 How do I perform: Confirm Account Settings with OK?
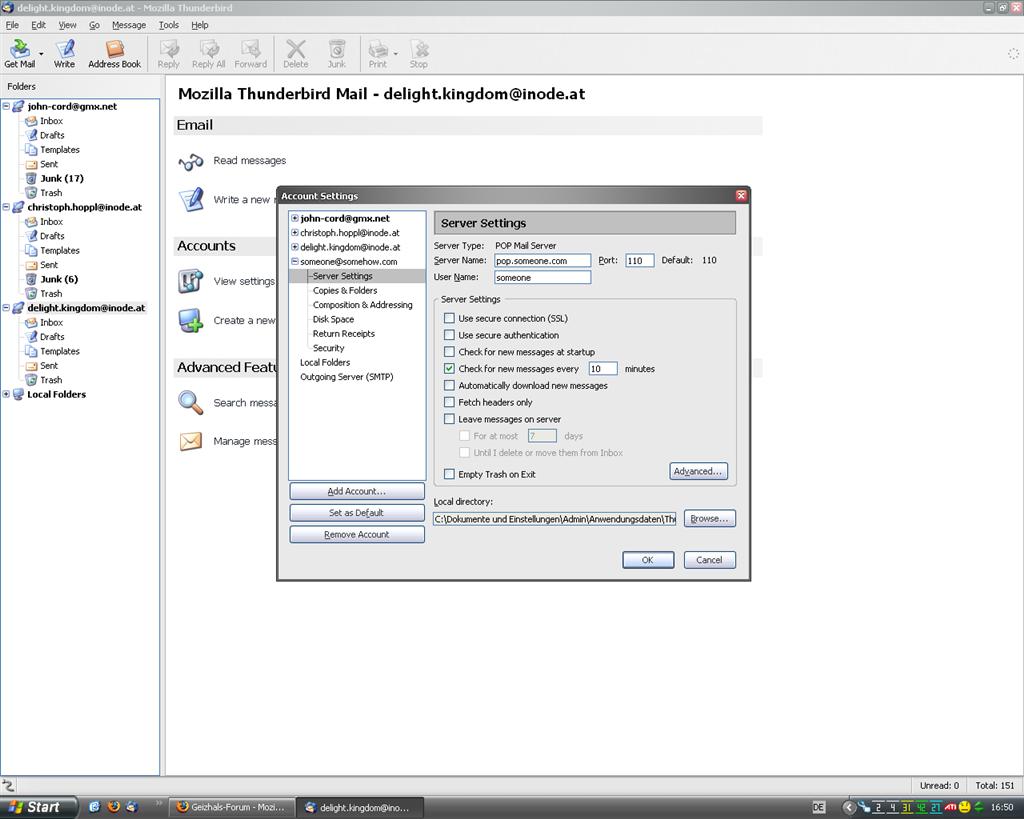point(648,560)
